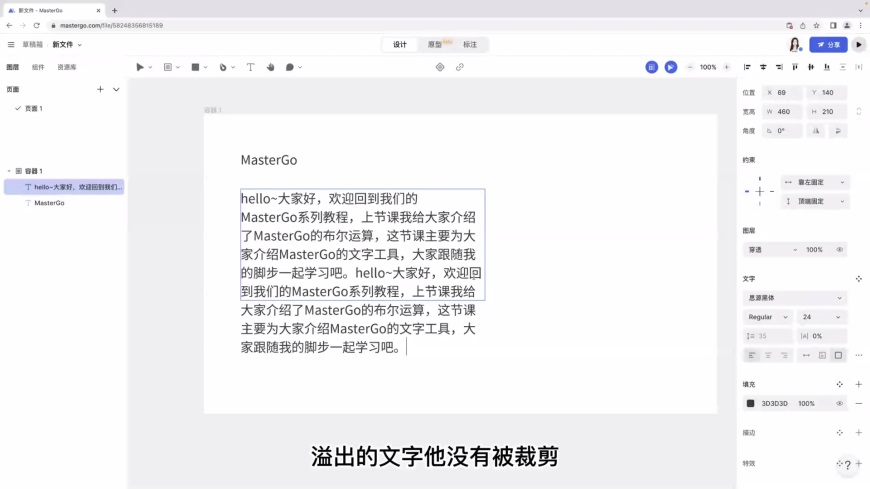870x489 pixels.
Task: Click the create component icon
Action: click(440, 67)
